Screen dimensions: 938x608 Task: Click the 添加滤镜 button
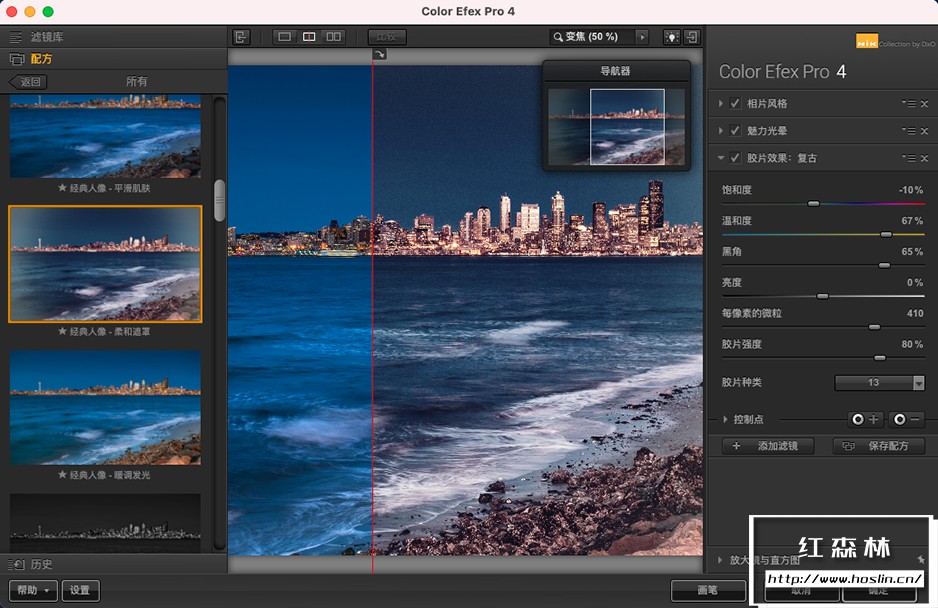(x=768, y=446)
